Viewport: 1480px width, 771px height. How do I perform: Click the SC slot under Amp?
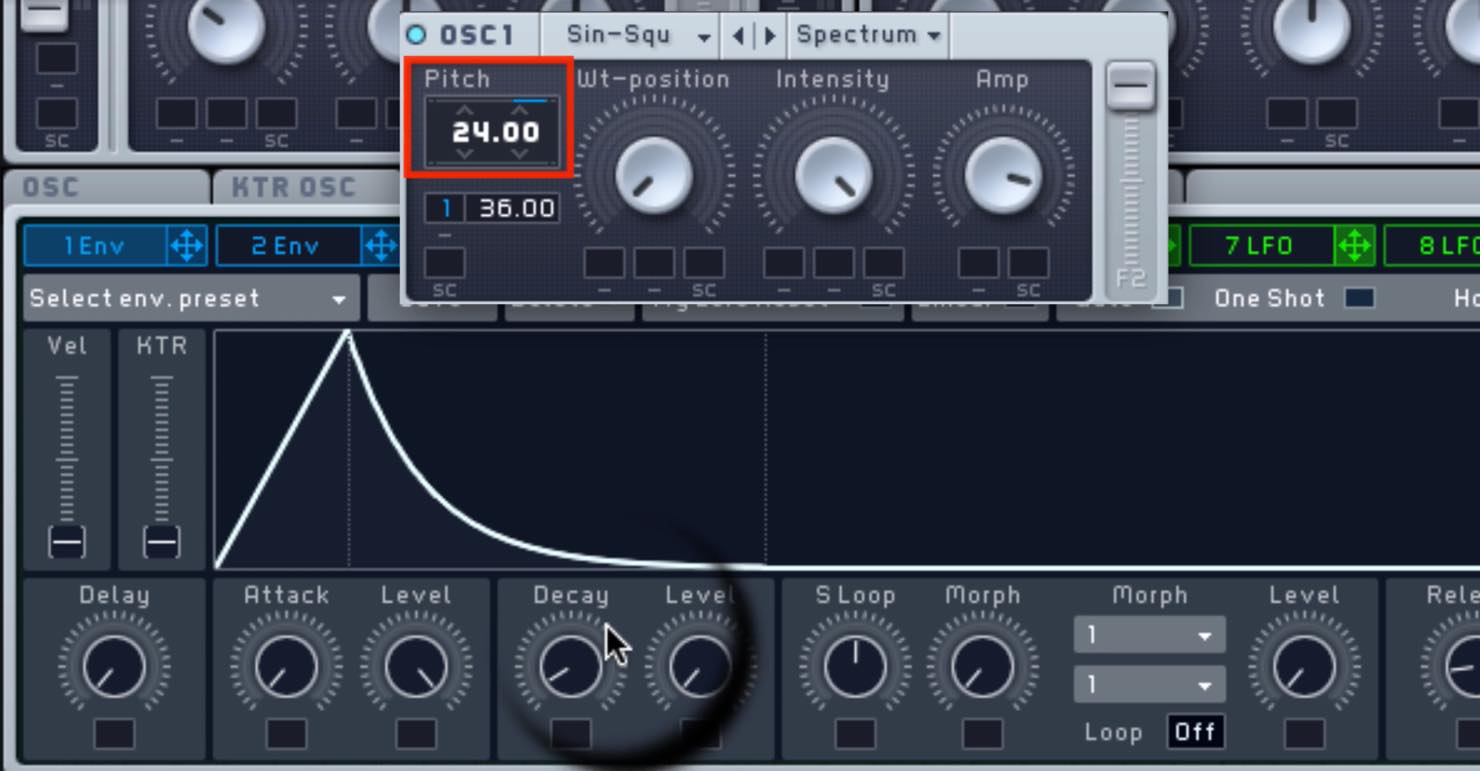(x=1029, y=263)
